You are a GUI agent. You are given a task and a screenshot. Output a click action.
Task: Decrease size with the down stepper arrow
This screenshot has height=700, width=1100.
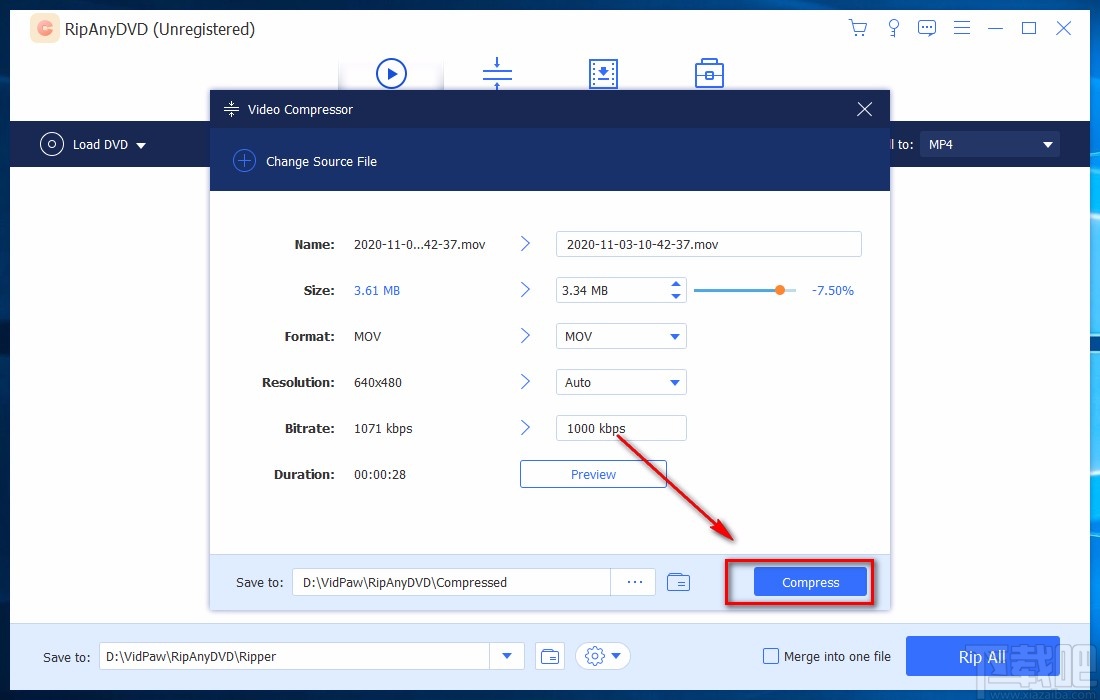click(x=676, y=296)
